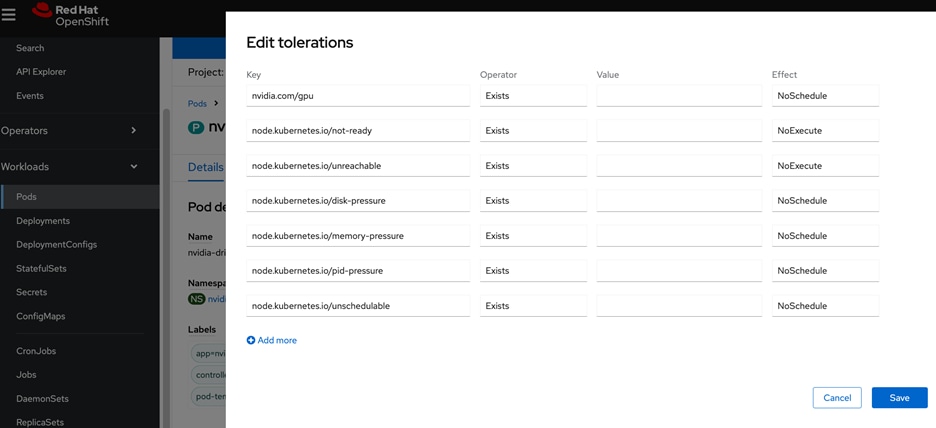
Task: Edit the node.kubernetes.io/unschedulable key field
Action: pyautogui.click(x=358, y=306)
